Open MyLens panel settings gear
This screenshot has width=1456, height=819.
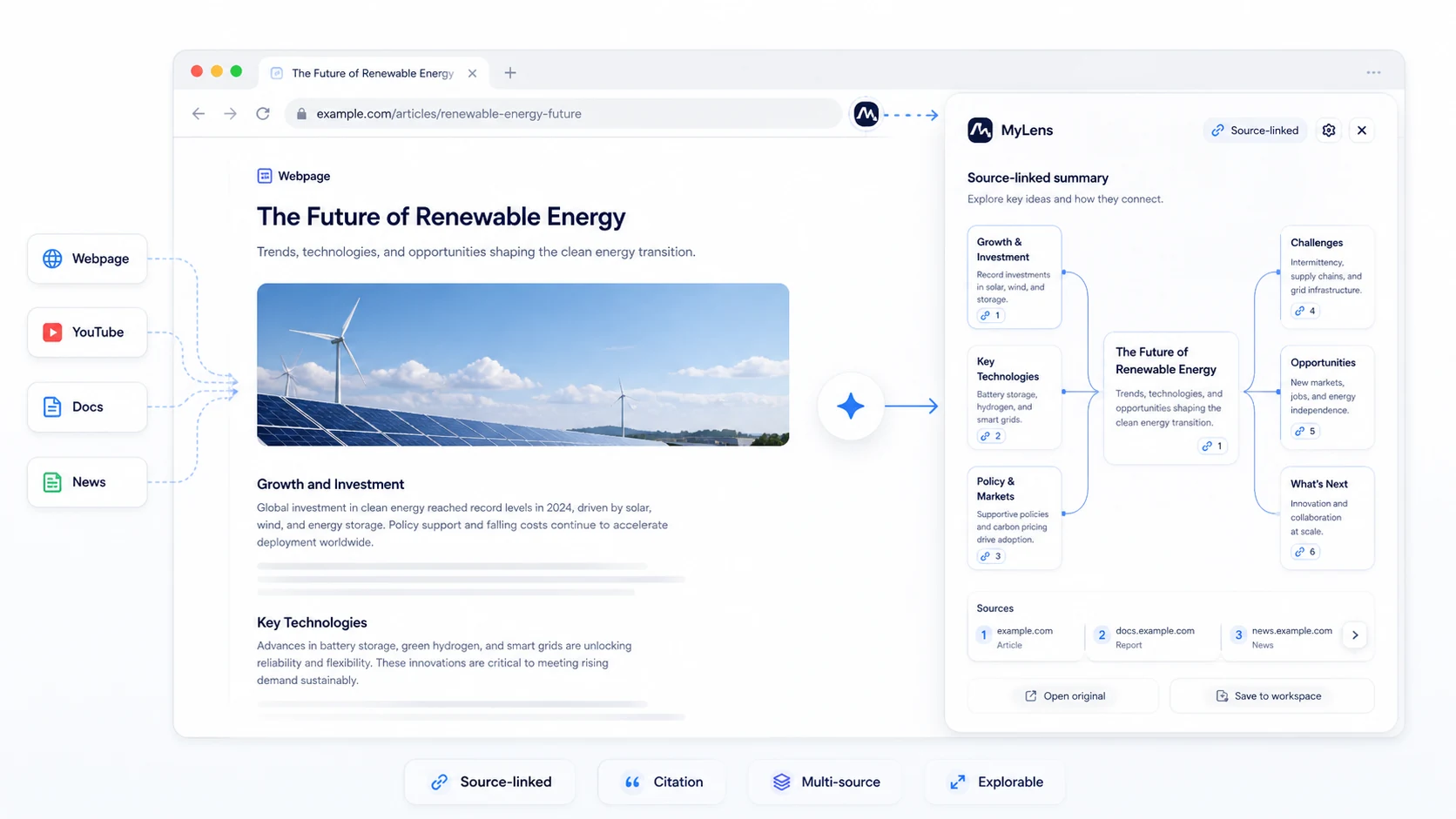pyautogui.click(x=1329, y=131)
